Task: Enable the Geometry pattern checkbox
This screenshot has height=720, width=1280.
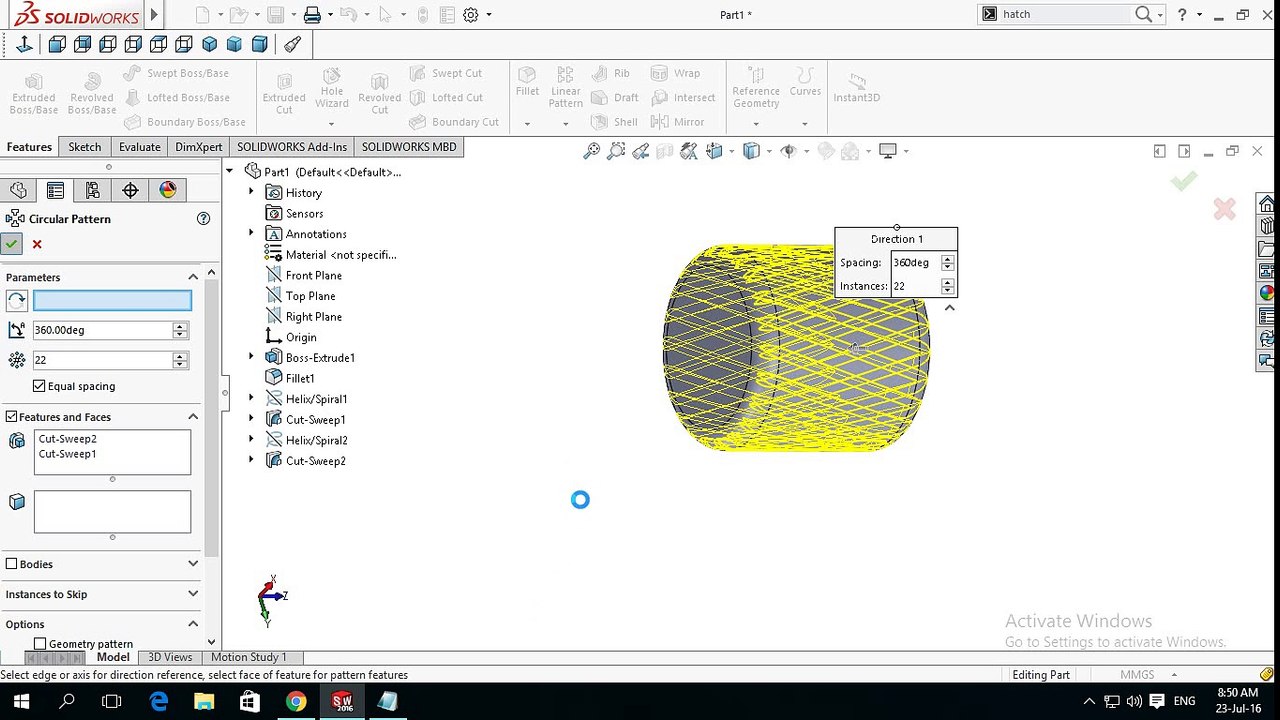Action: coord(40,644)
